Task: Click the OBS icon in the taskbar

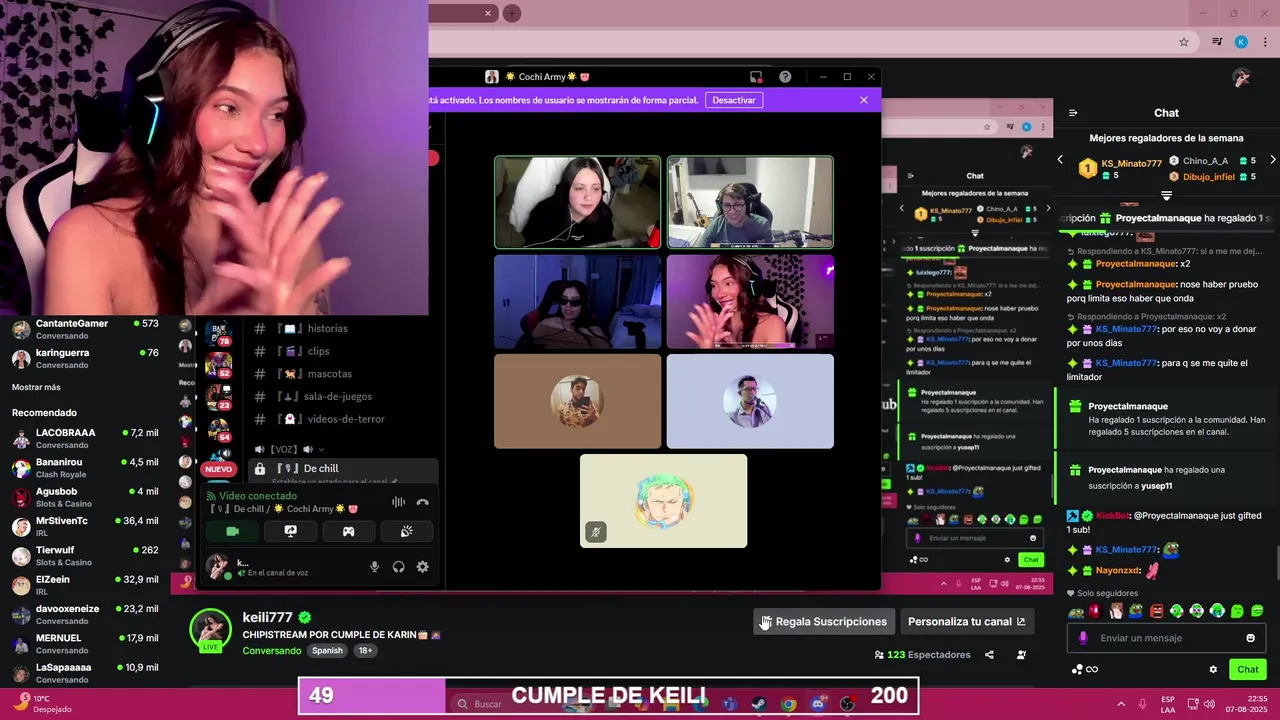Action: tap(848, 704)
